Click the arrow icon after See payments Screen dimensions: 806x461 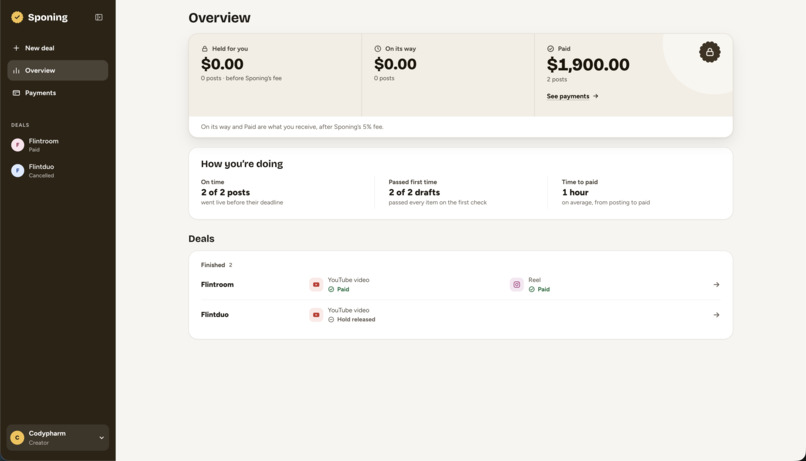pos(595,96)
